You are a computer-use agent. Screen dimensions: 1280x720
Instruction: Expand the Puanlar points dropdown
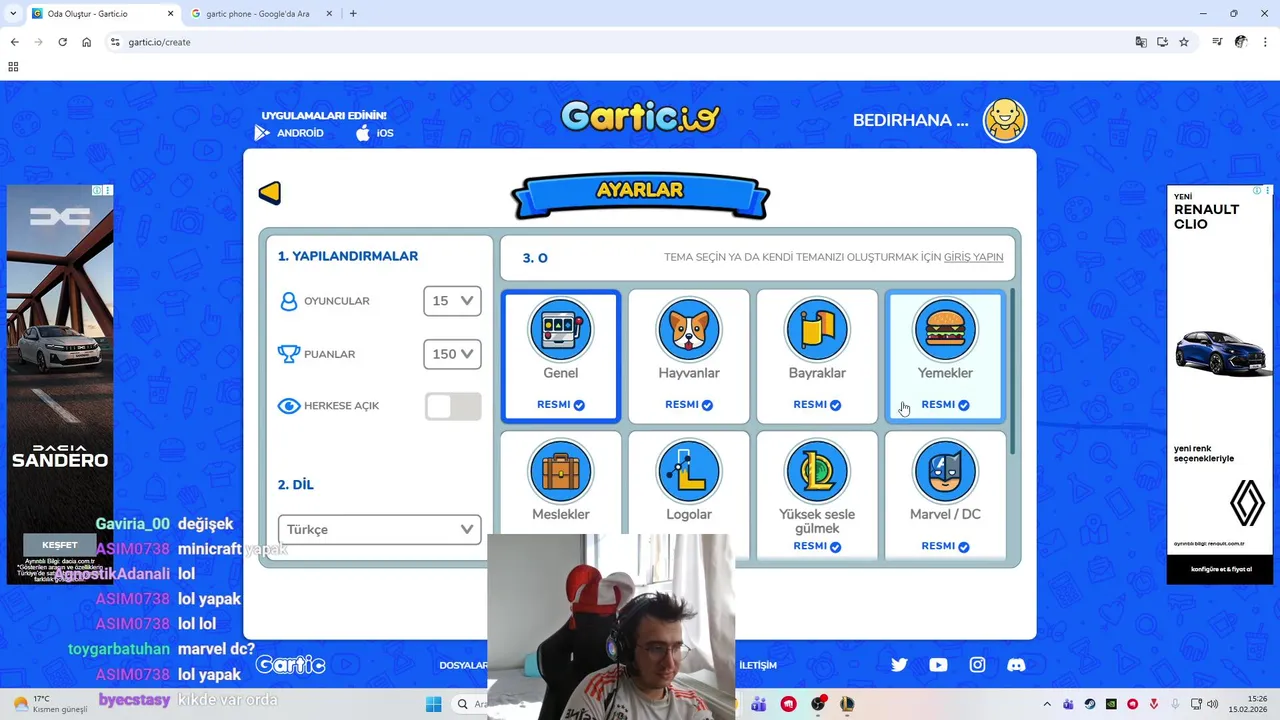pos(452,354)
